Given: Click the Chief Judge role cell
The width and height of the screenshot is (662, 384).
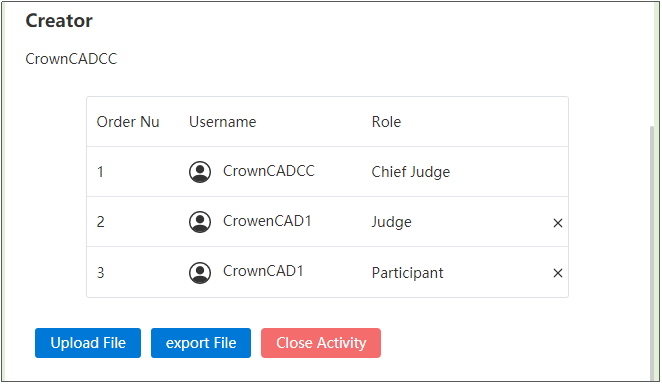Looking at the screenshot, I should [411, 172].
